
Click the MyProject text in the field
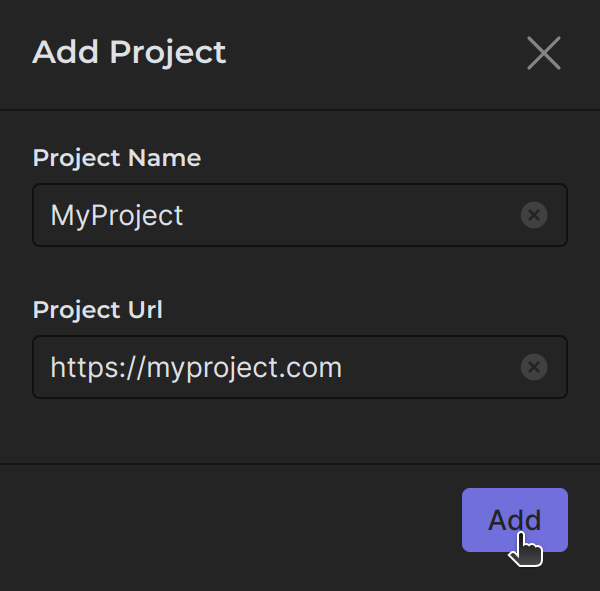coord(117,215)
